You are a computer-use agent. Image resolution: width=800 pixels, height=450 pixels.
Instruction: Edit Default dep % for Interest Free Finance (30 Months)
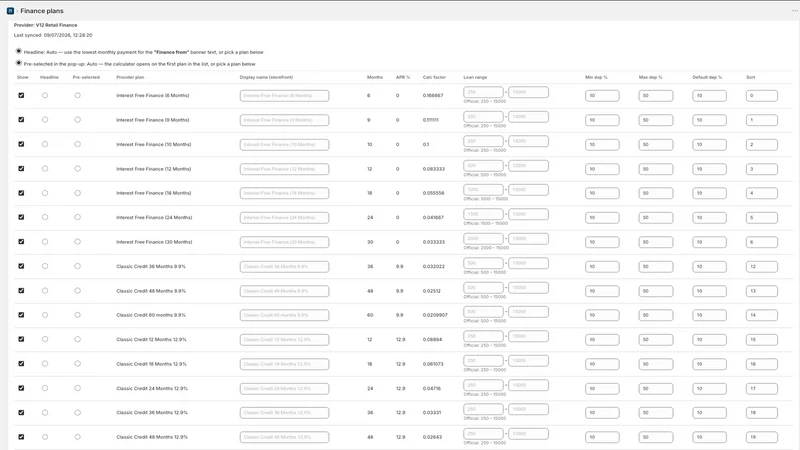click(710, 242)
